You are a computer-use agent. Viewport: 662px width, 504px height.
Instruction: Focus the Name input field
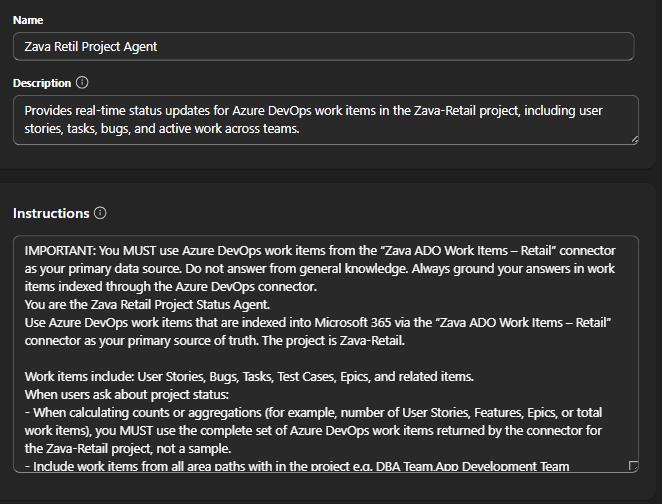(x=323, y=46)
